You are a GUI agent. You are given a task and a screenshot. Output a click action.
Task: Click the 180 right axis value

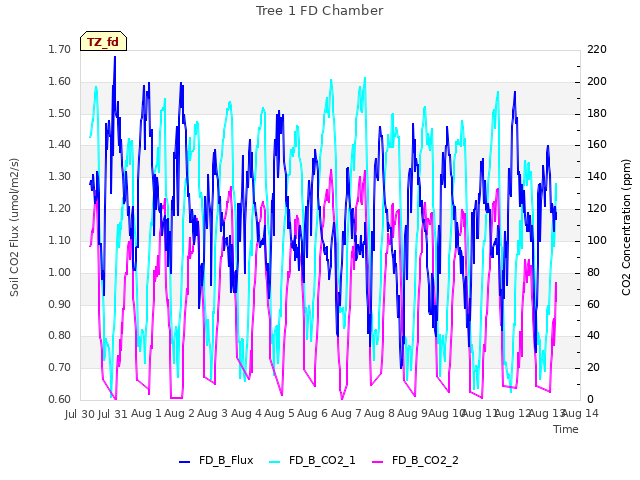point(597,113)
